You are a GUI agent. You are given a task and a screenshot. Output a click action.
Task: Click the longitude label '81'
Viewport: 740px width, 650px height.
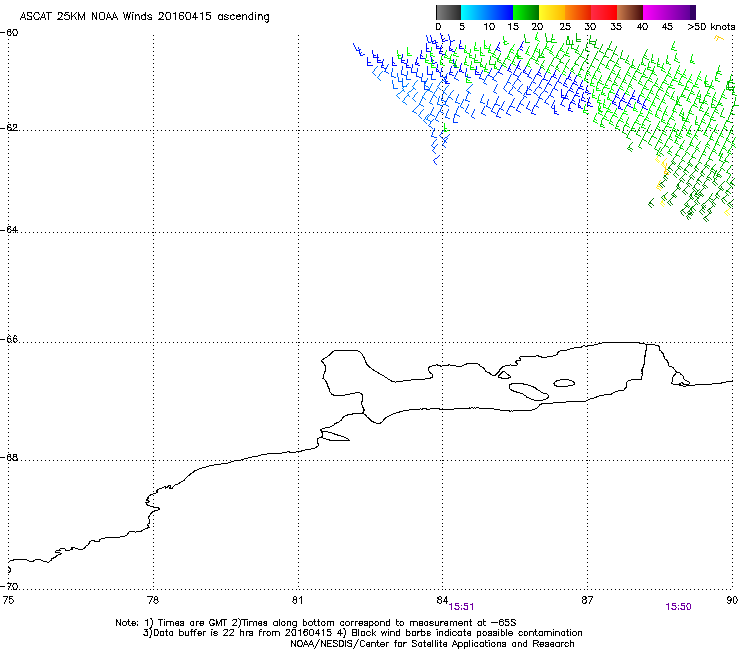pyautogui.click(x=297, y=600)
